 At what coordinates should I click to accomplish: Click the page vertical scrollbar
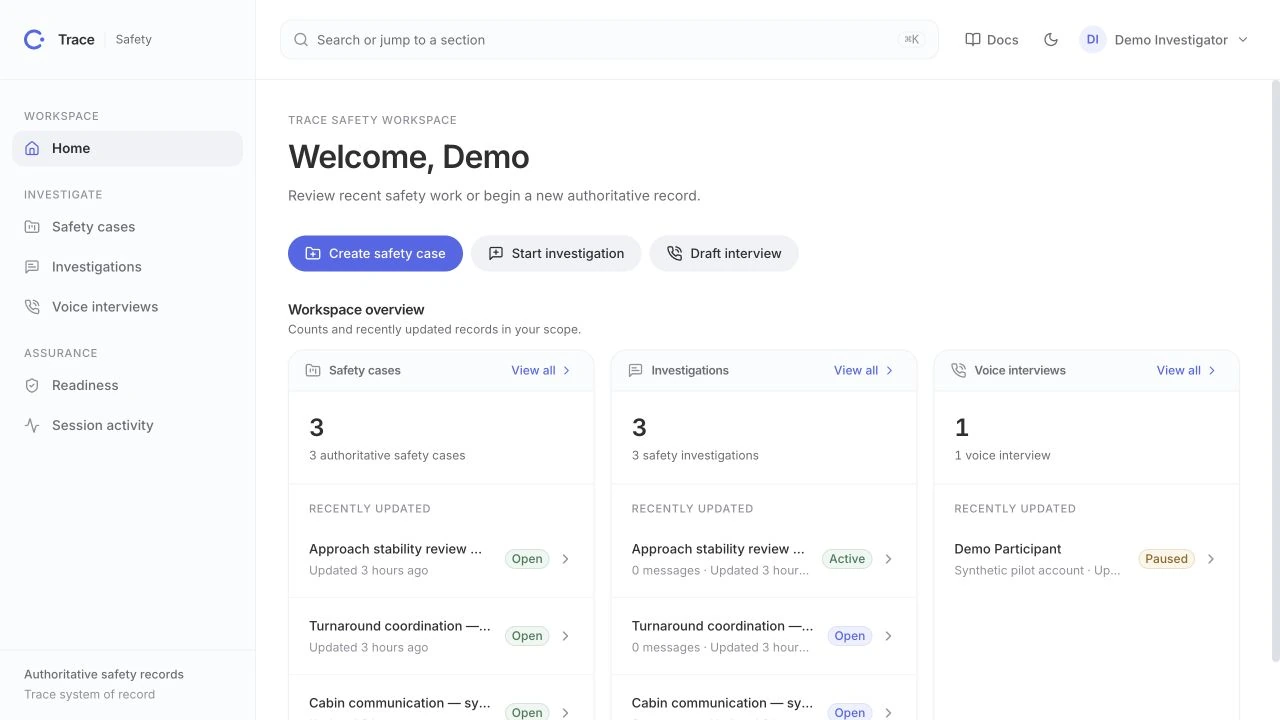click(1274, 370)
